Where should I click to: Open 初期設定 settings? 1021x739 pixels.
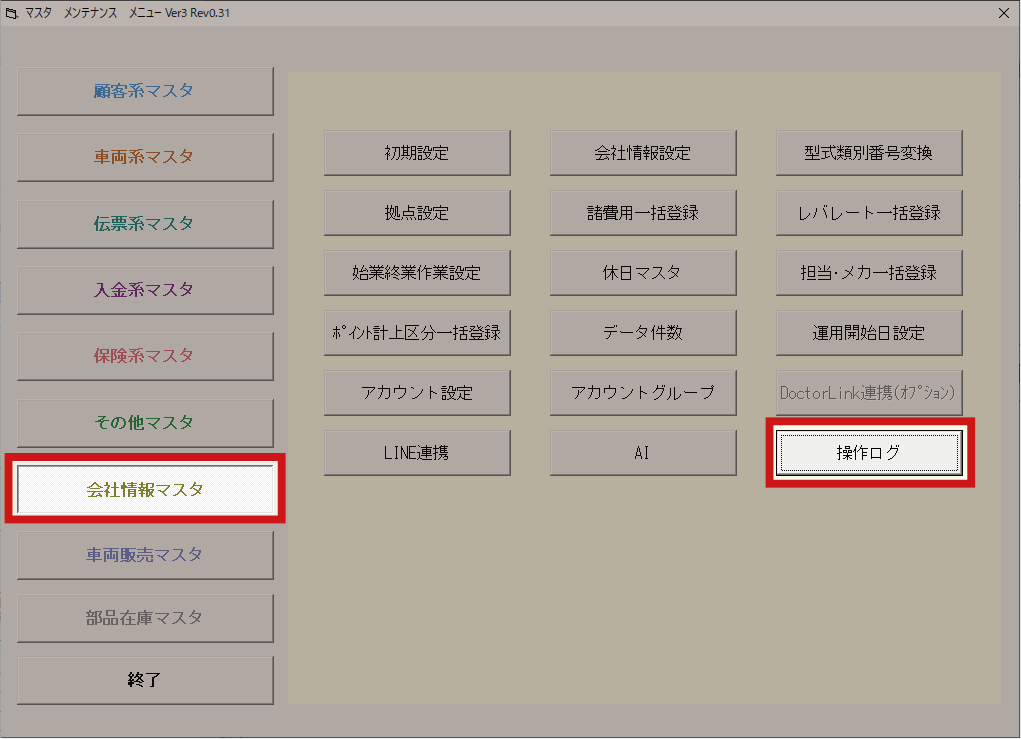pyautogui.click(x=417, y=153)
